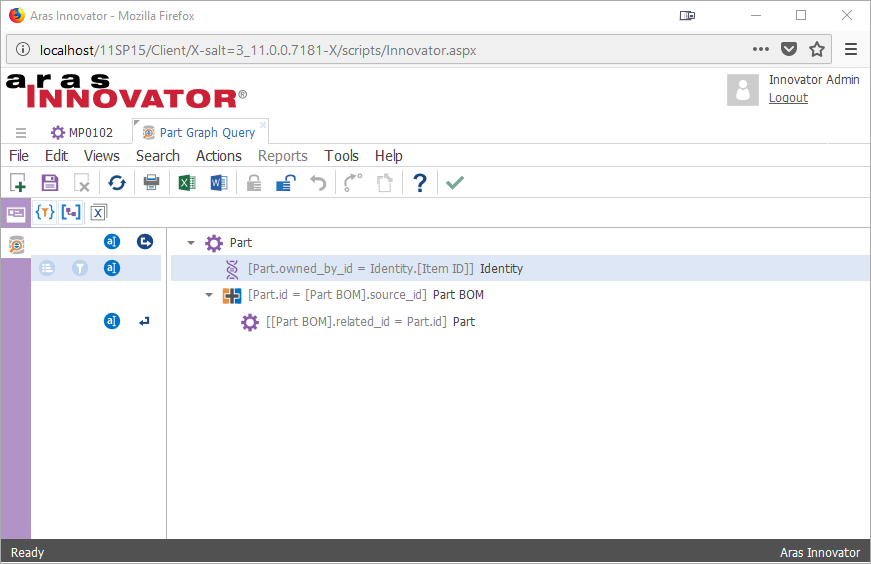Open the Firefox hamburger menu
Screen dimensions: 871x564
pyautogui.click(x=851, y=49)
